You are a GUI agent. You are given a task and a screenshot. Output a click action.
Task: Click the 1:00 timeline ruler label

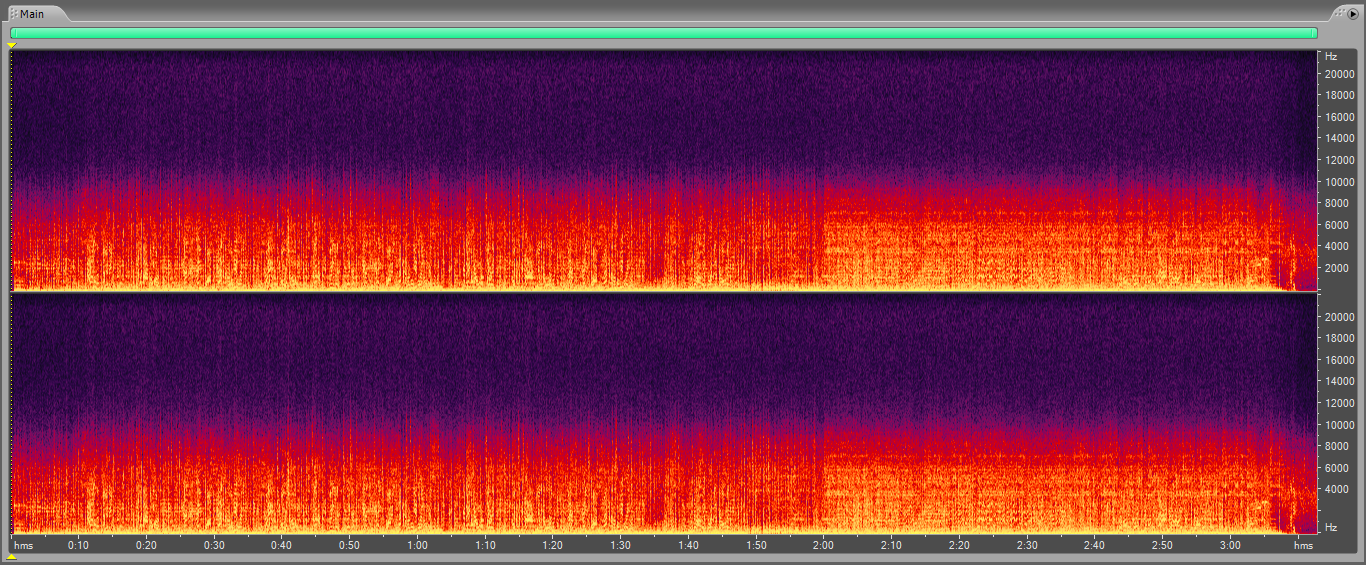click(x=417, y=545)
